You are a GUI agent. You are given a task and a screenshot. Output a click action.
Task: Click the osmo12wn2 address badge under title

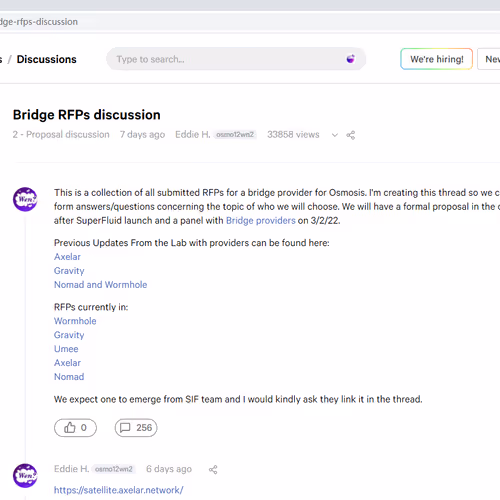tap(235, 135)
